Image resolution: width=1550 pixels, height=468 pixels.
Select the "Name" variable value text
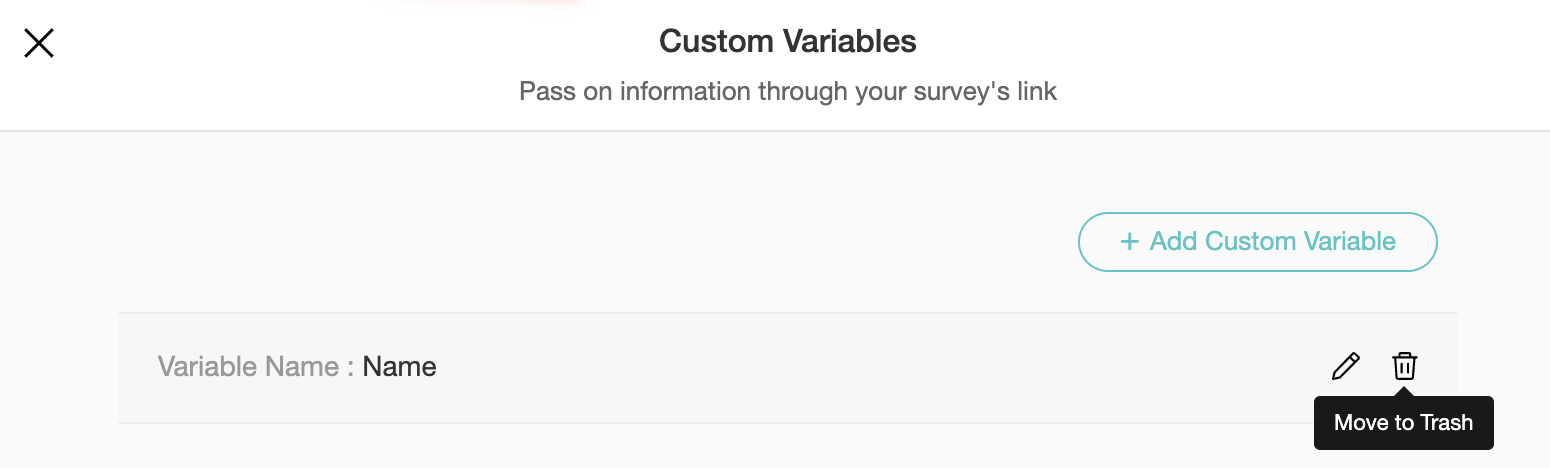click(x=399, y=367)
